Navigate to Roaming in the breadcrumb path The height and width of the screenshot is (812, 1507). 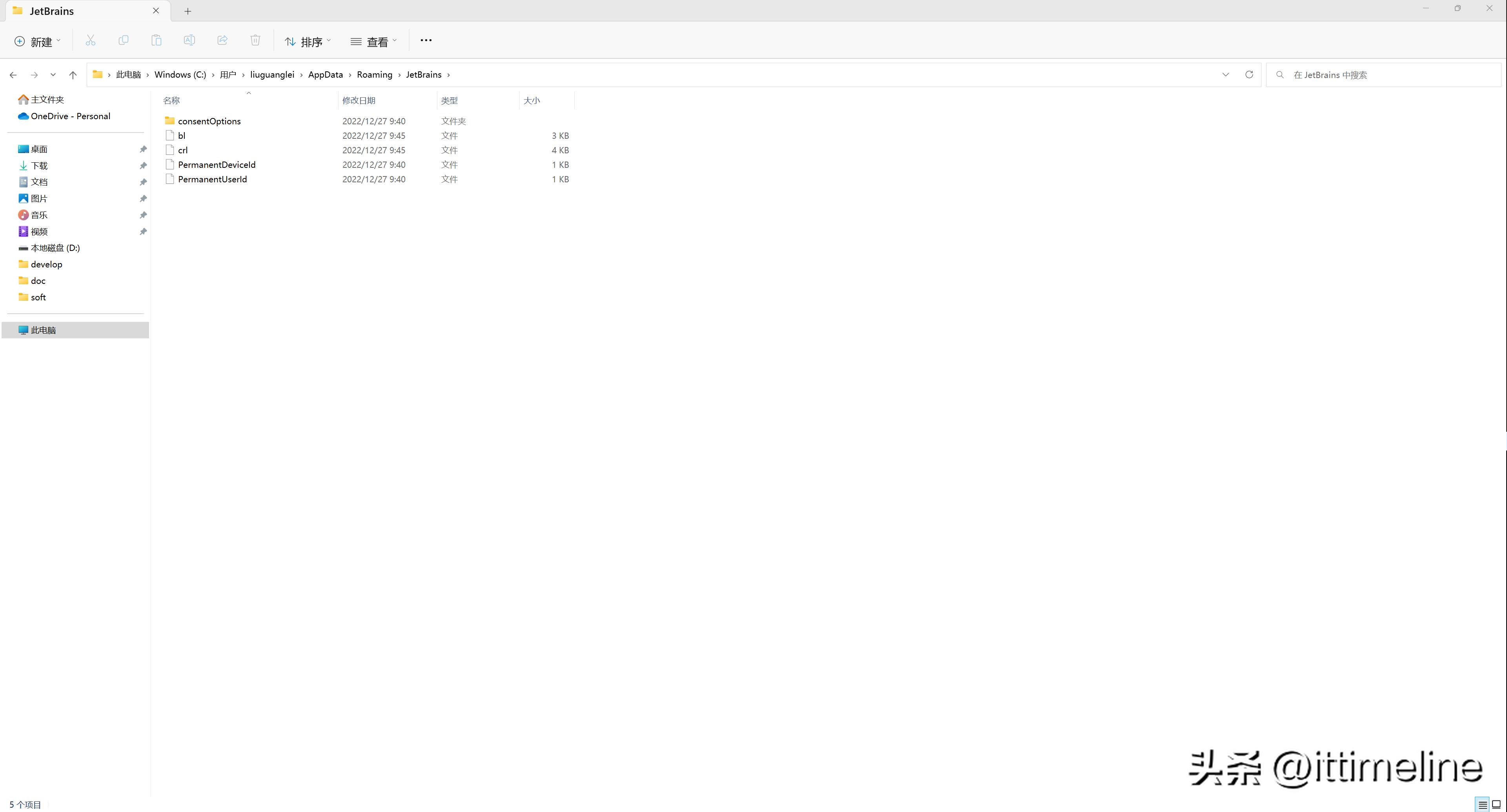(x=375, y=75)
